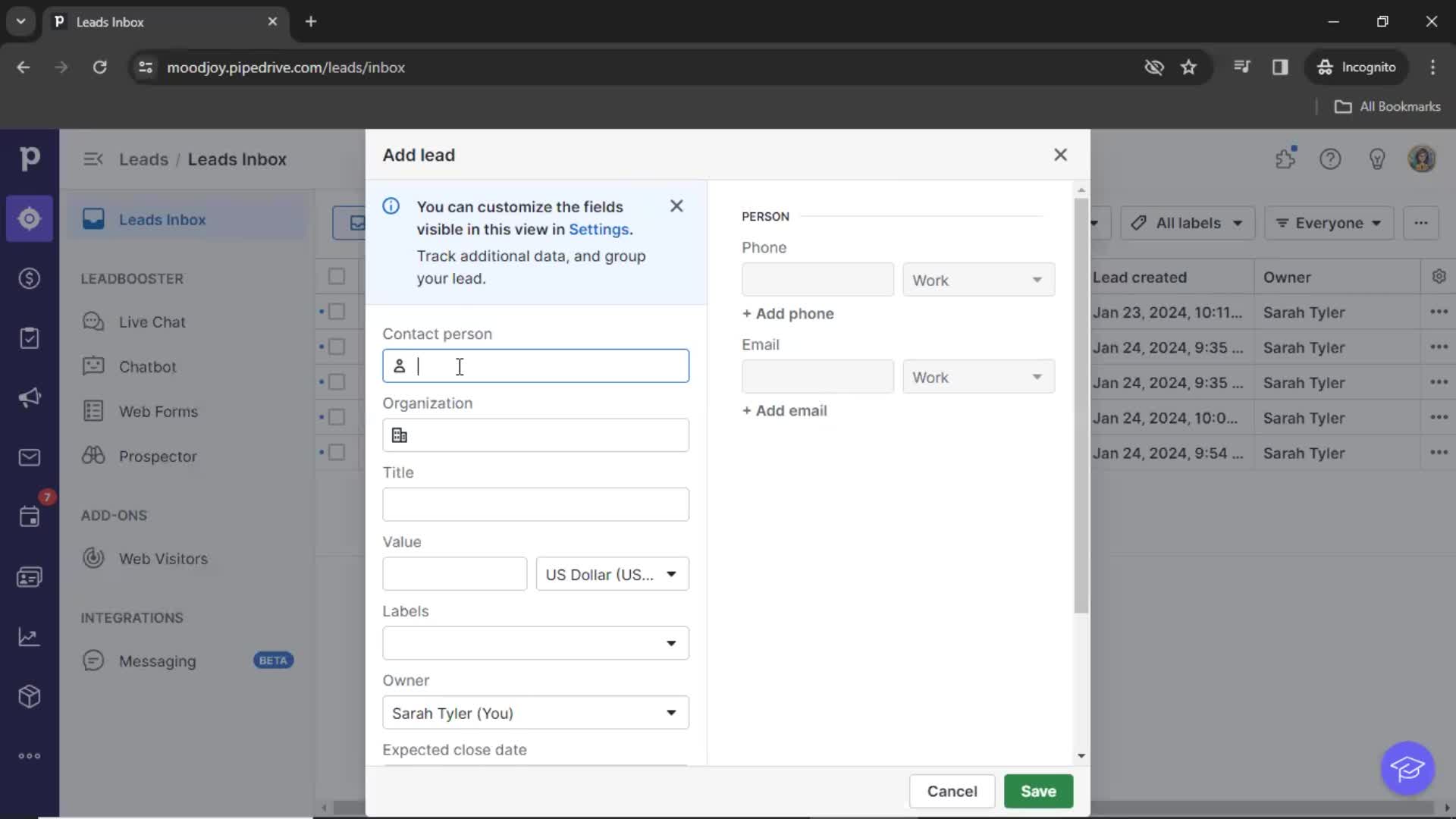This screenshot has width=1456, height=819.
Task: Click the Add phone link
Action: (x=788, y=313)
